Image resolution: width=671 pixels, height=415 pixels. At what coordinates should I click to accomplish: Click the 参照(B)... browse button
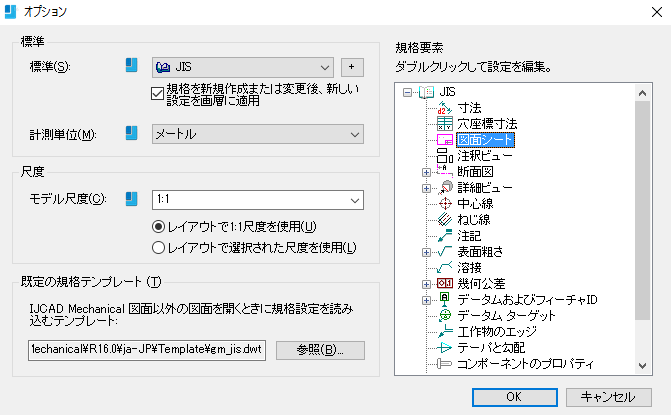click(x=320, y=350)
